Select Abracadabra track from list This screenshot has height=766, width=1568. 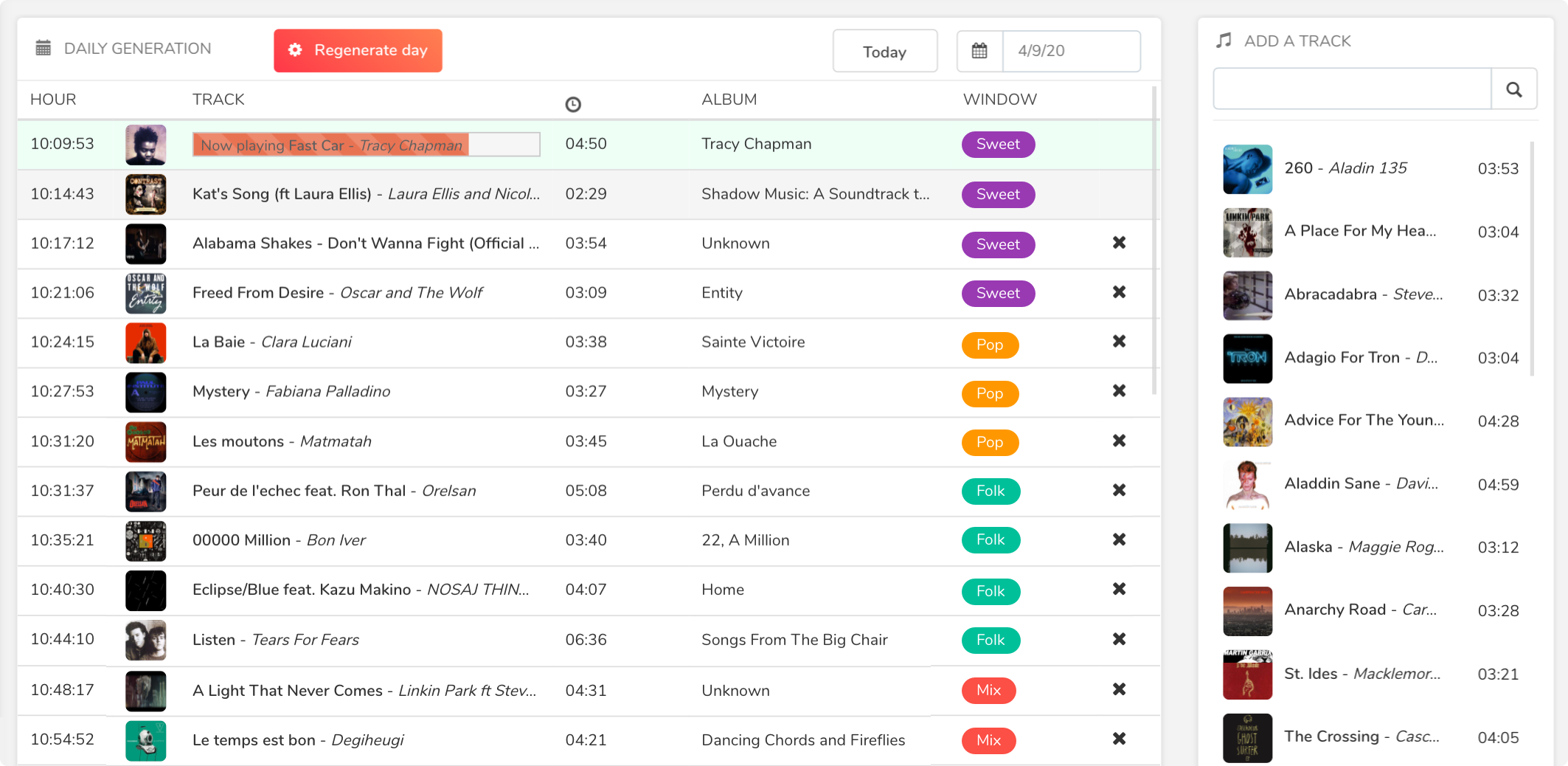coord(1371,295)
